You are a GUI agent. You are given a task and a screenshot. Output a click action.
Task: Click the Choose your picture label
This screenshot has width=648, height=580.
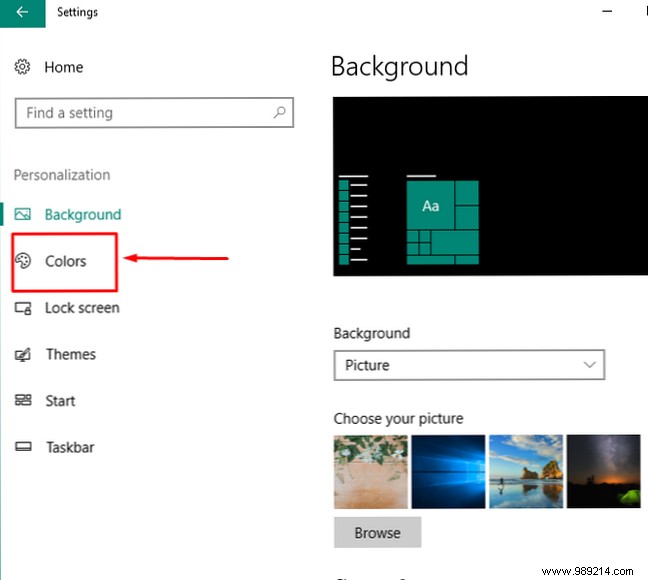pyautogui.click(x=398, y=419)
